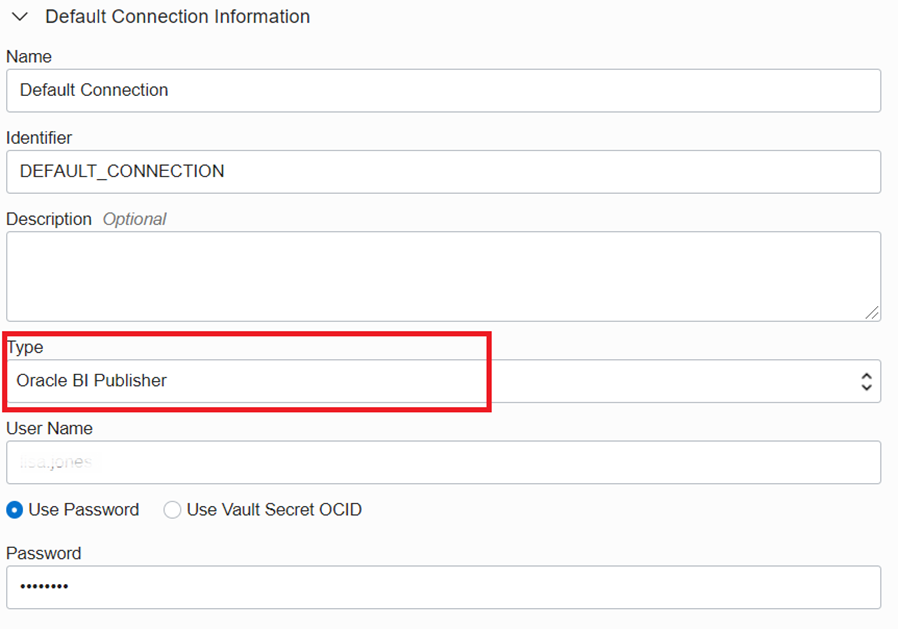
Task: Click the Default Connection Information heading text
Action: (x=177, y=17)
